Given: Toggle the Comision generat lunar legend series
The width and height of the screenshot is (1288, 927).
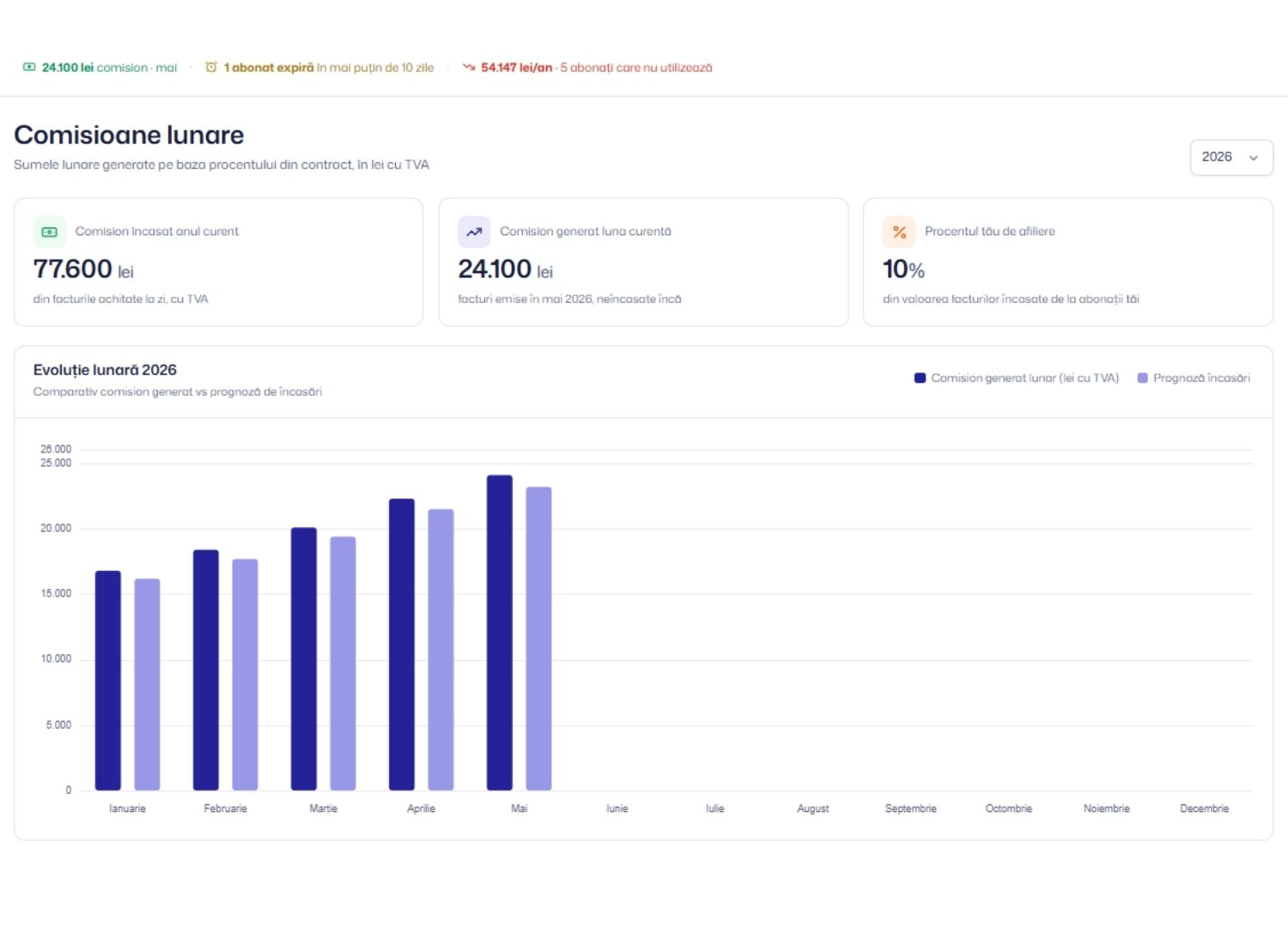Looking at the screenshot, I should tap(1017, 378).
